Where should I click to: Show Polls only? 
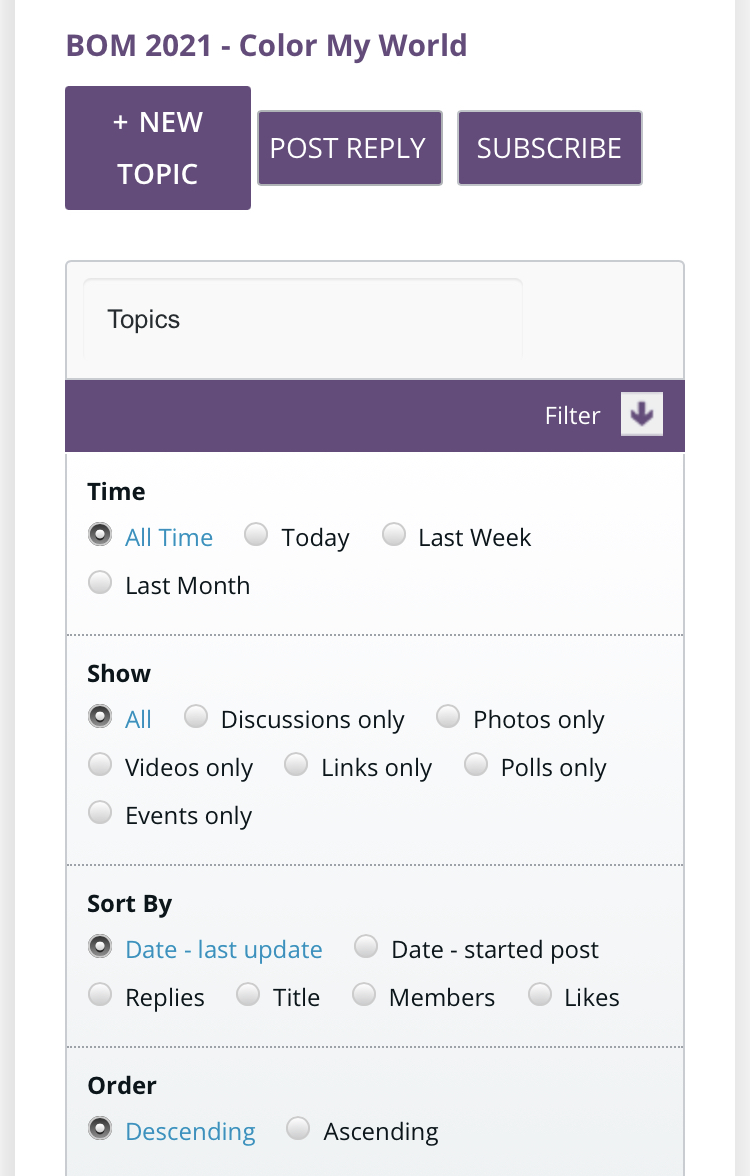(476, 765)
